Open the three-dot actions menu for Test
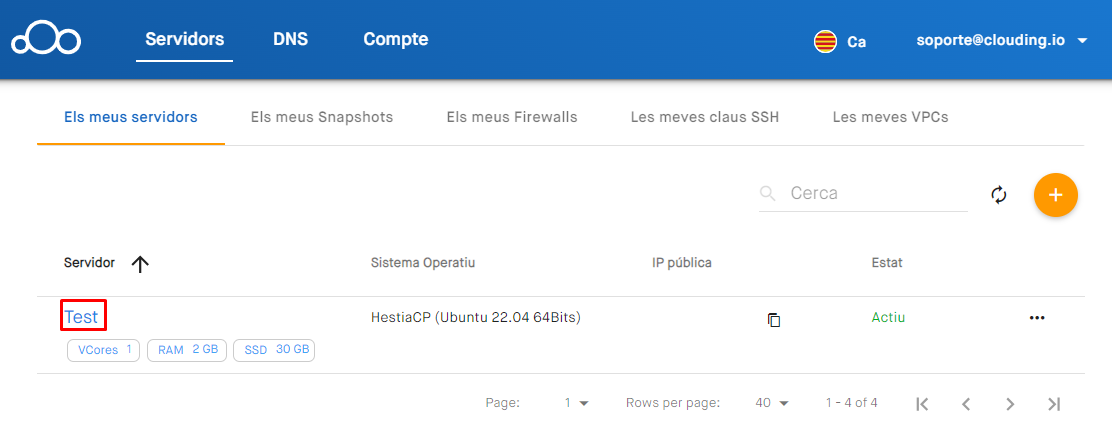Image resolution: width=1112 pixels, height=438 pixels. 1036,318
